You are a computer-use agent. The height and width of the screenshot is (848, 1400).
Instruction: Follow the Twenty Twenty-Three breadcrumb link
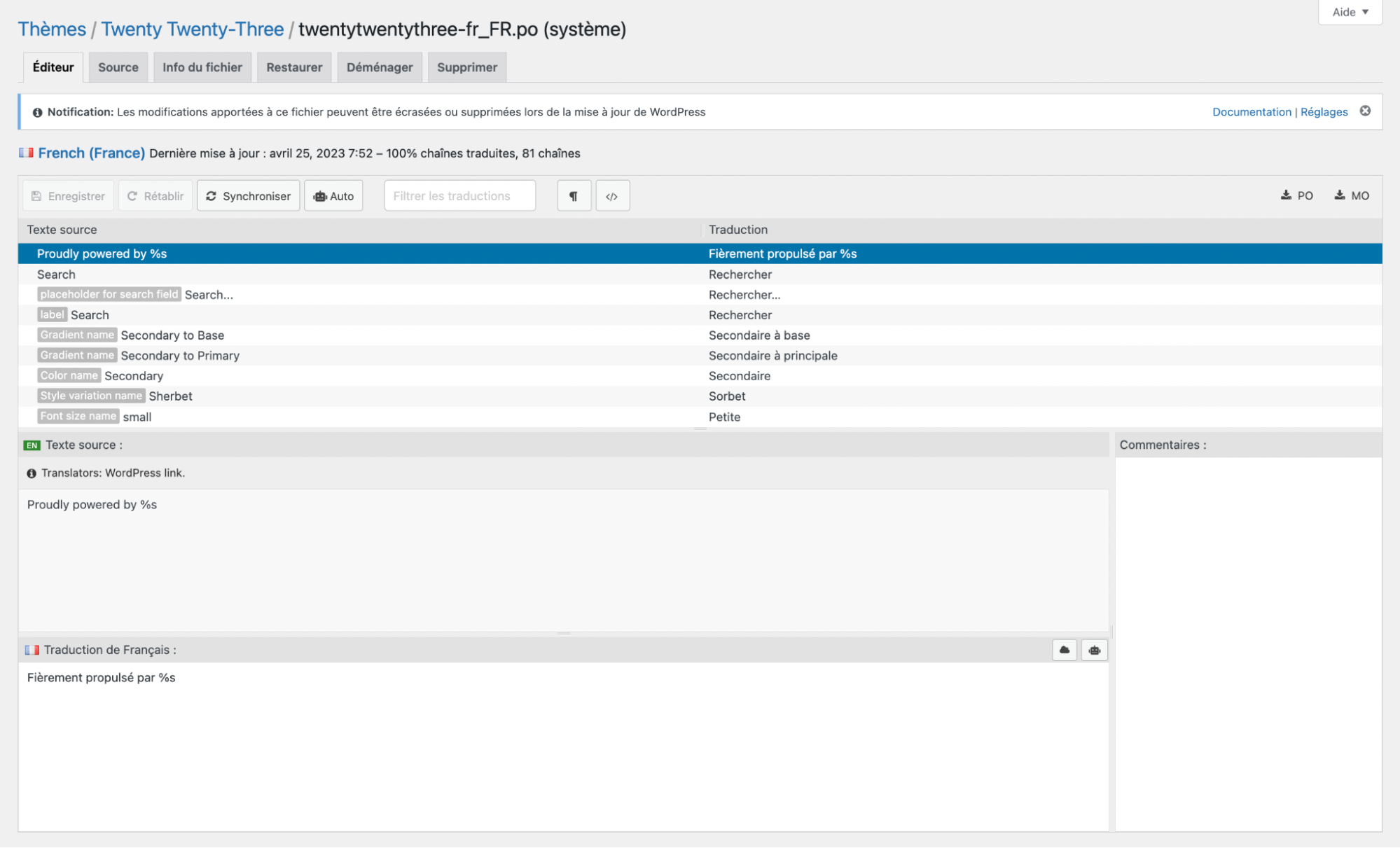193,29
